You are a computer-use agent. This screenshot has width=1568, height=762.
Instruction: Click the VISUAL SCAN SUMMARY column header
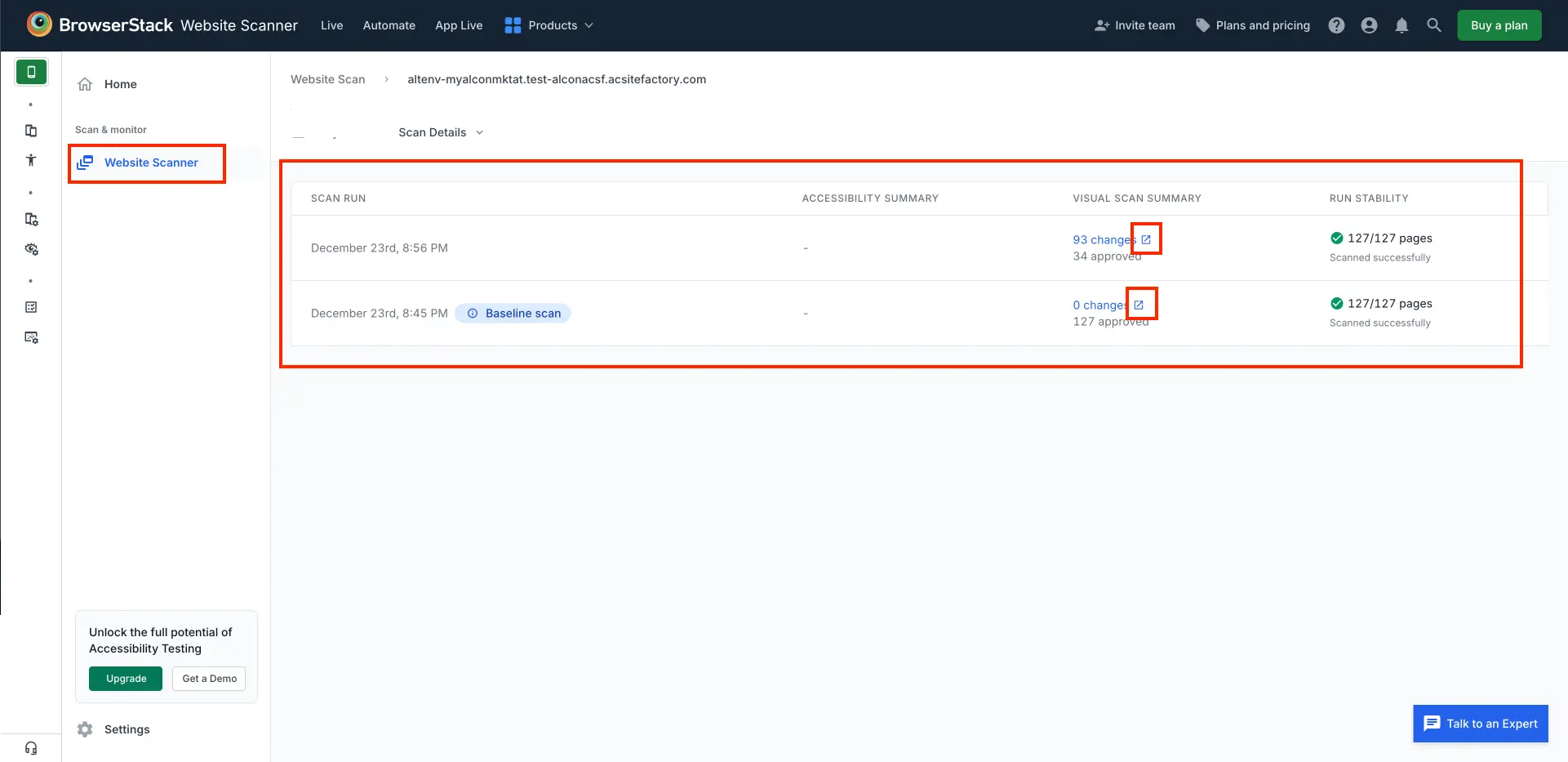[1137, 198]
